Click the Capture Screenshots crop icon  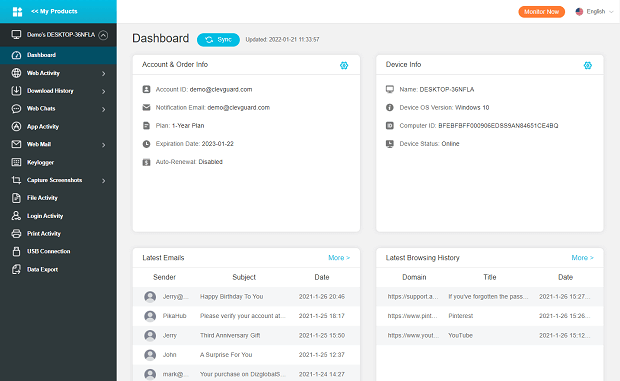[16, 180]
